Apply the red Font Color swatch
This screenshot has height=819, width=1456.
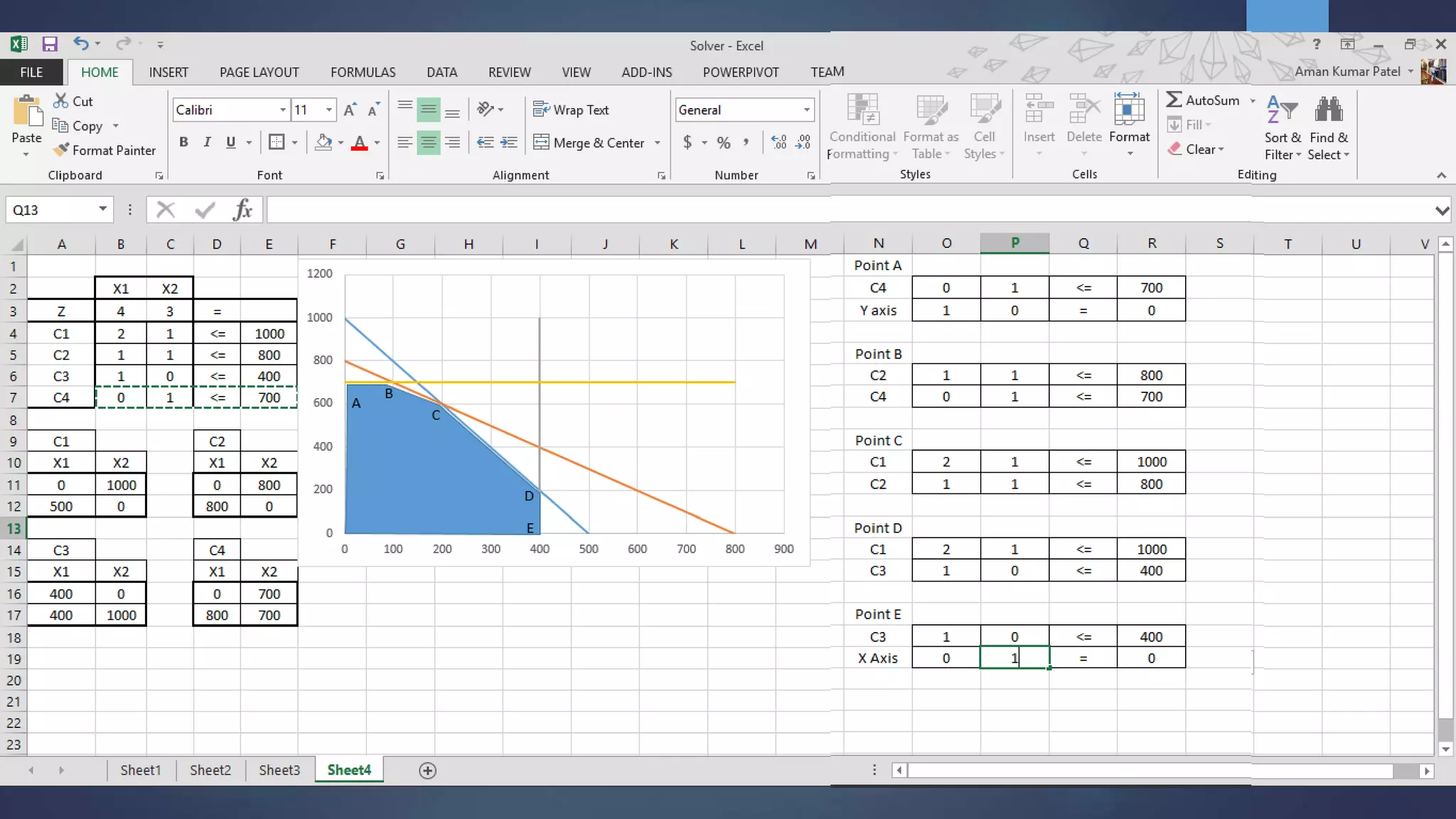(360, 143)
